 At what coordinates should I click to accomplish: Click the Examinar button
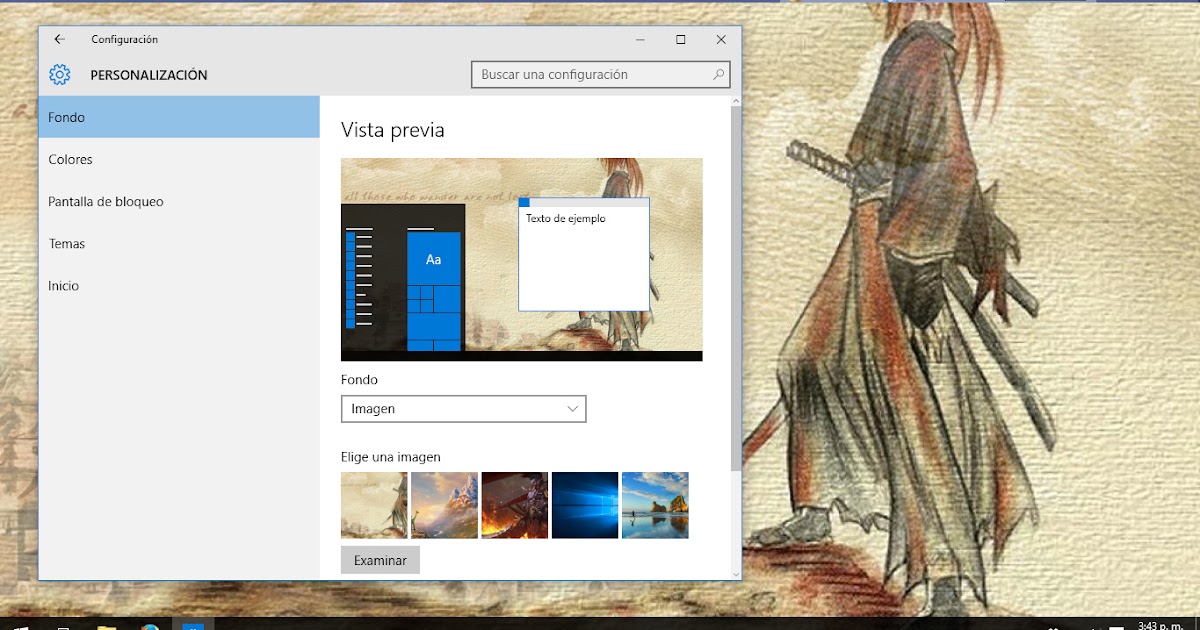coord(380,560)
